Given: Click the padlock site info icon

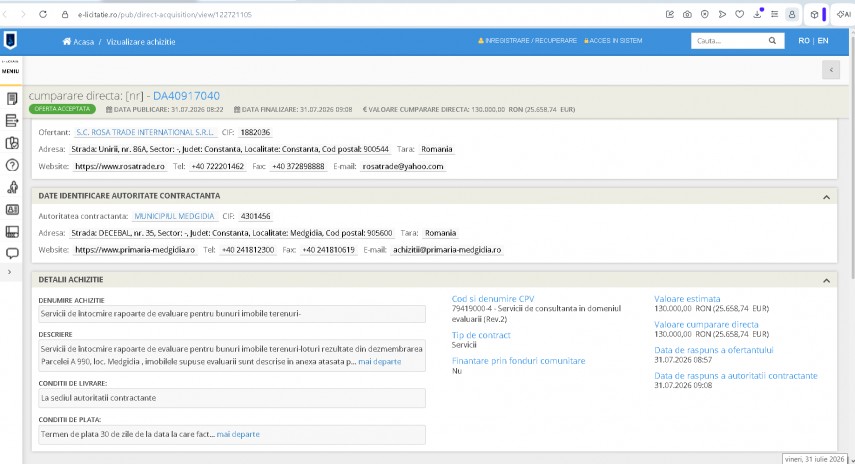Looking at the screenshot, I should tap(65, 15).
